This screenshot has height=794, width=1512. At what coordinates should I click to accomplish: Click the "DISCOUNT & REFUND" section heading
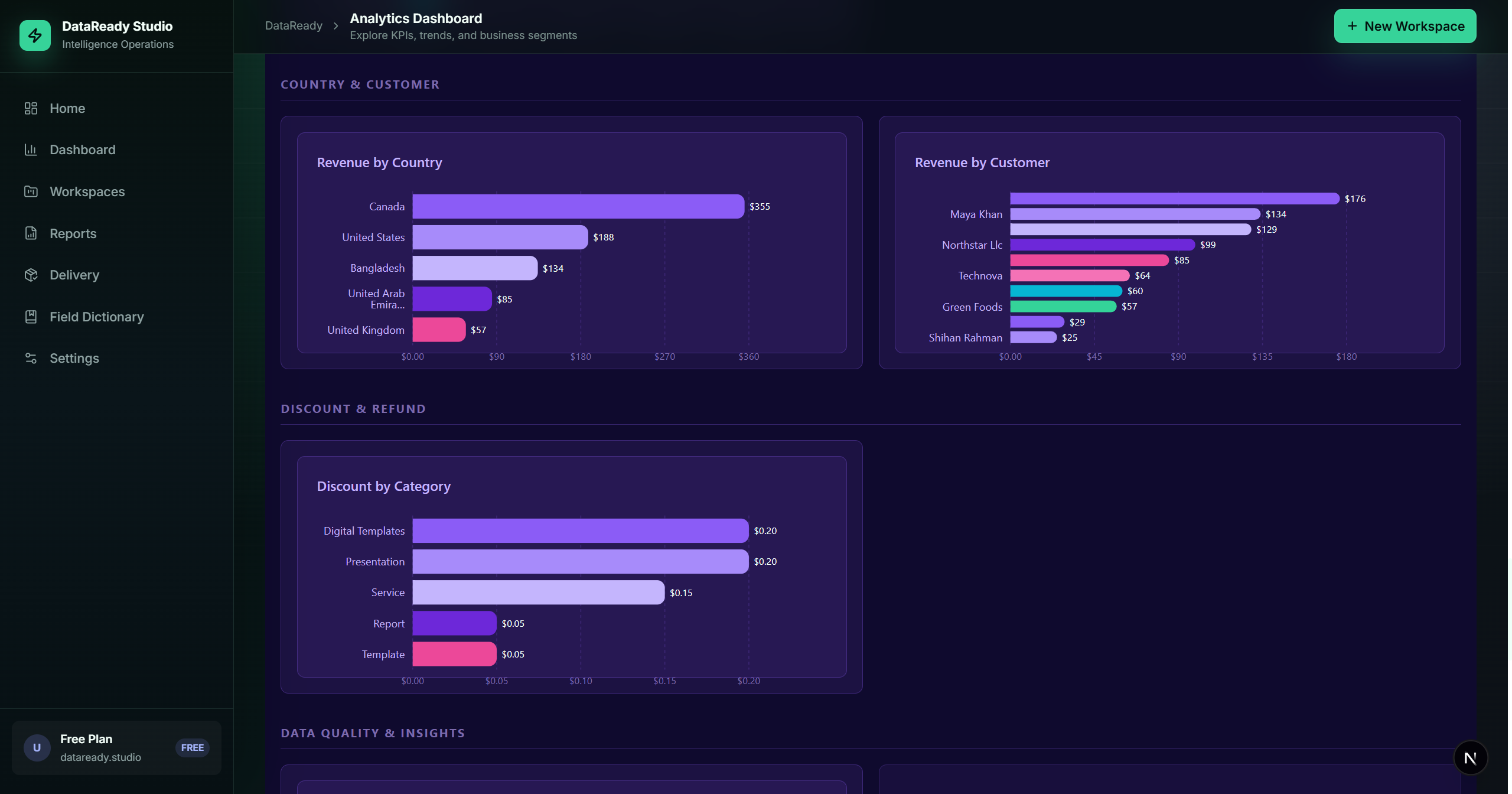pyautogui.click(x=353, y=409)
